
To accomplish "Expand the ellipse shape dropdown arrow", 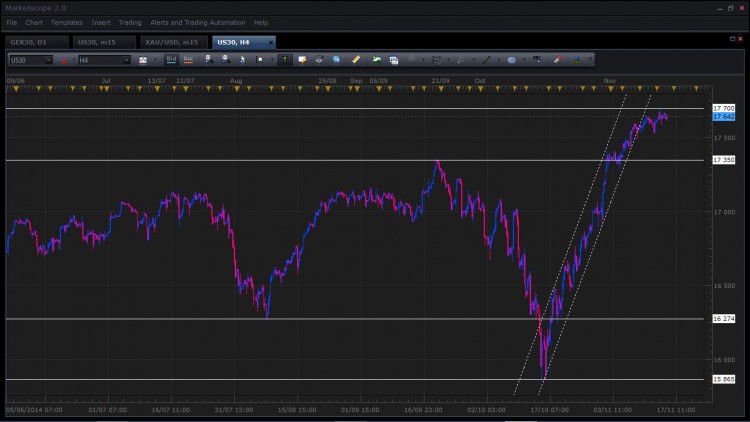I will [524, 60].
